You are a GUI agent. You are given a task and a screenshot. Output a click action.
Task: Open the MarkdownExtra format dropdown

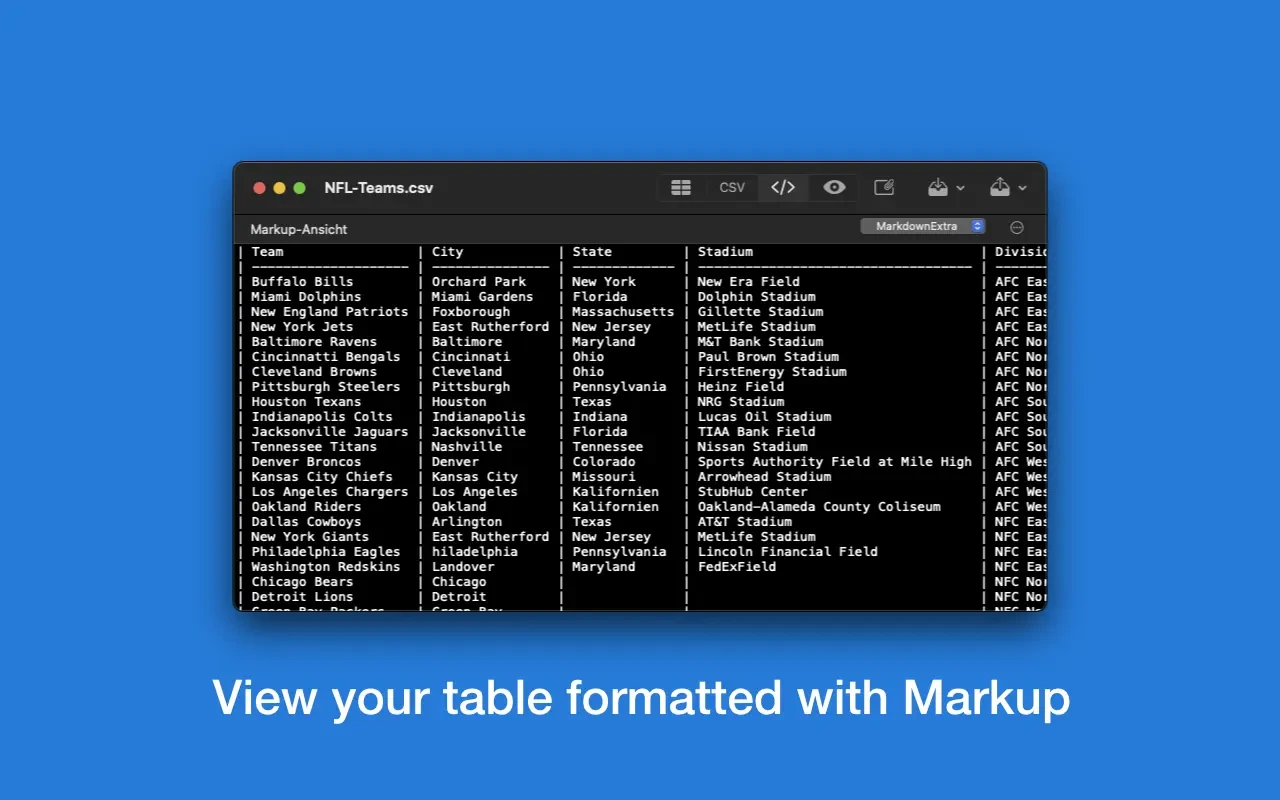pos(923,226)
